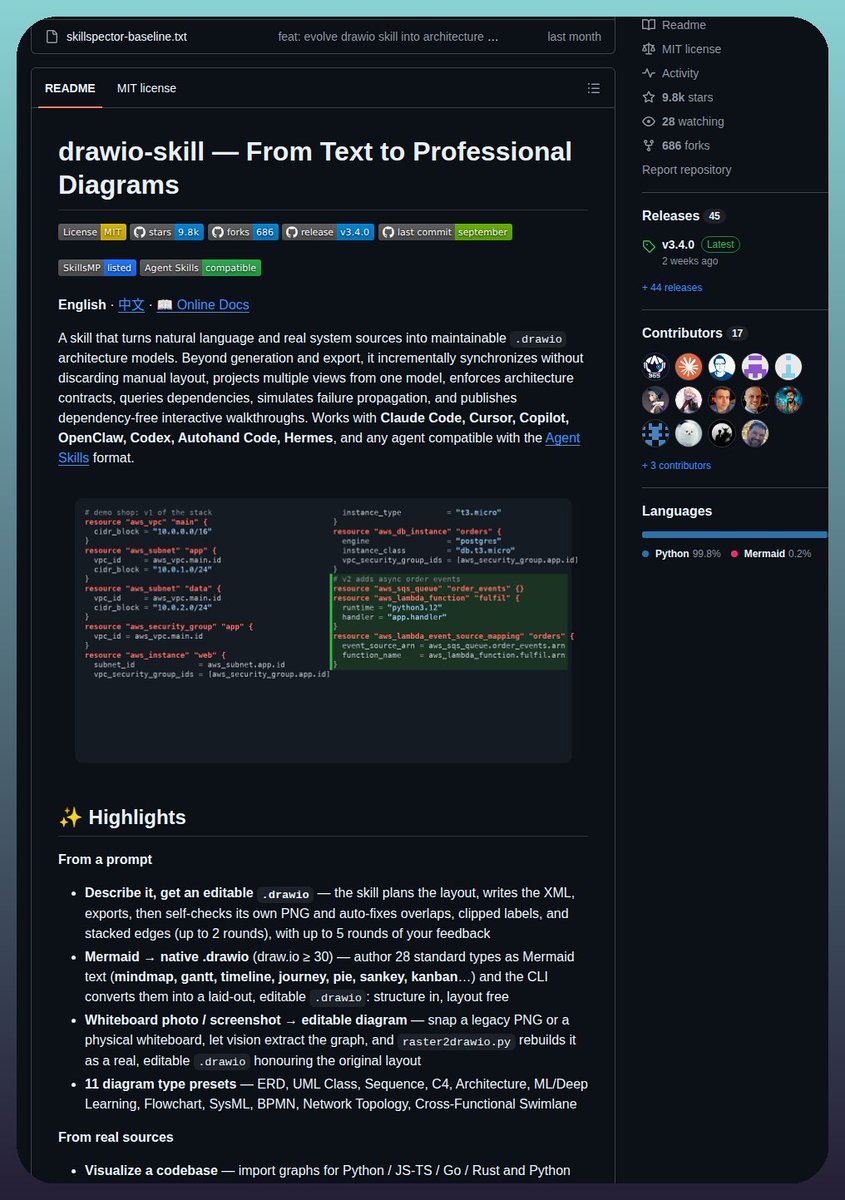Click the 'last month' commit timestamp
The image size is (845, 1200).
click(574, 37)
